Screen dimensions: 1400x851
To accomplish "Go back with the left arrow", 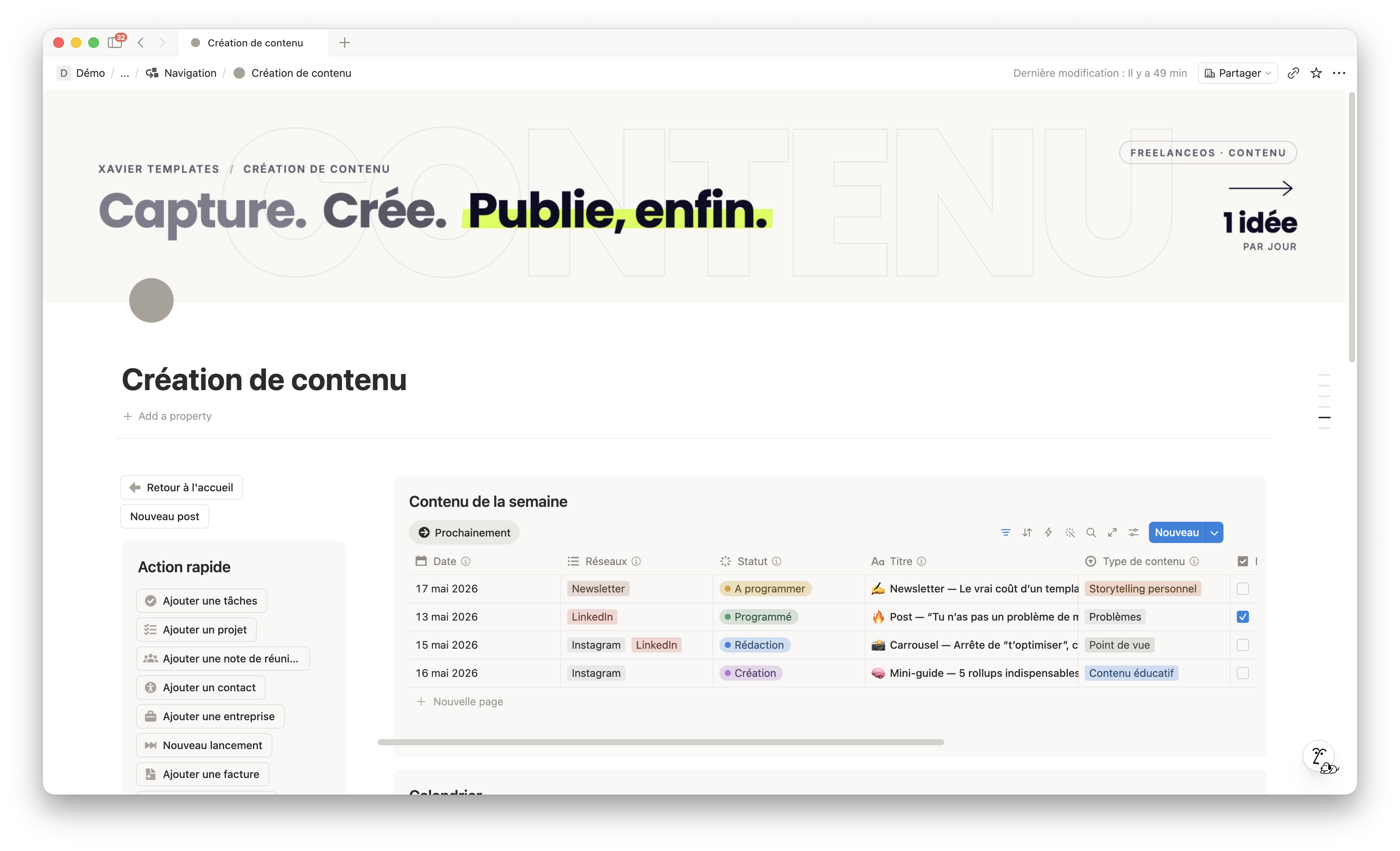I will pos(140,43).
